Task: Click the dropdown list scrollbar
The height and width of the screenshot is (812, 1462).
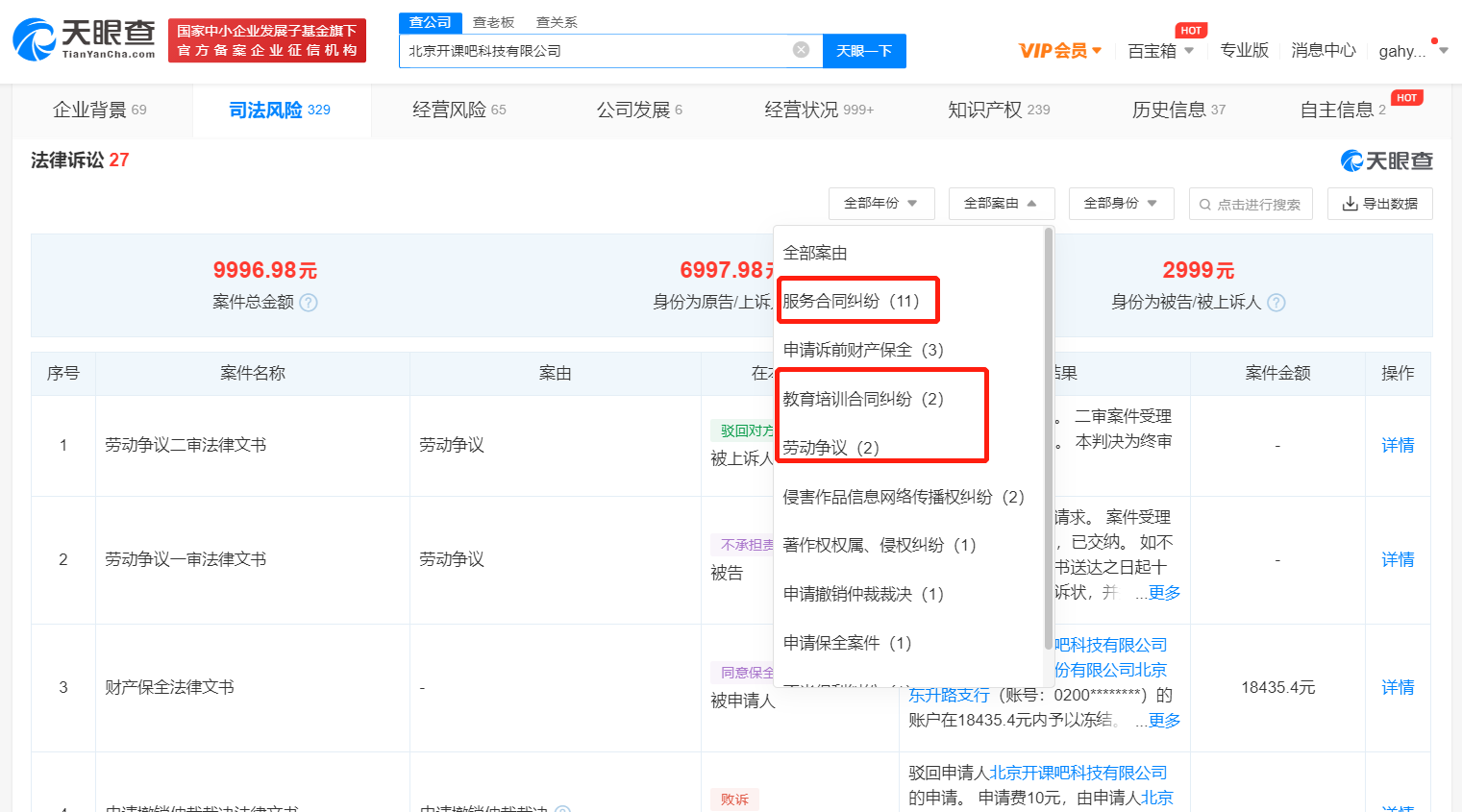Action: click(x=1048, y=440)
